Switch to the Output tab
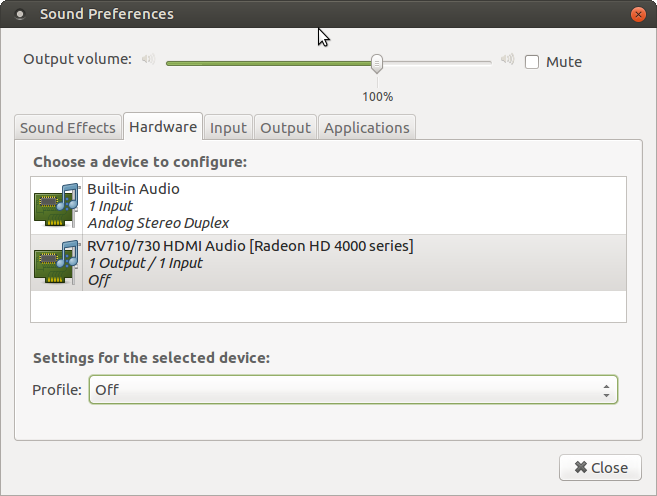657x496 pixels. (x=285, y=127)
